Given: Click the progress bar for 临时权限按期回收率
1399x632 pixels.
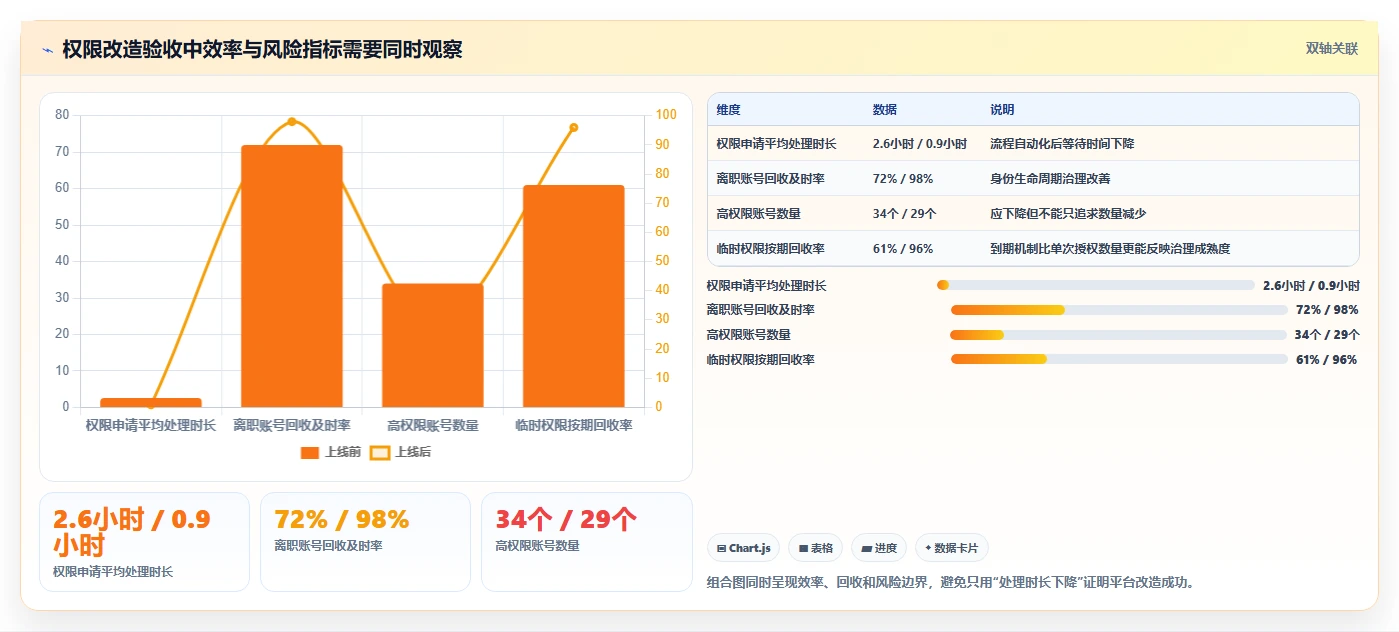Looking at the screenshot, I should [1119, 359].
